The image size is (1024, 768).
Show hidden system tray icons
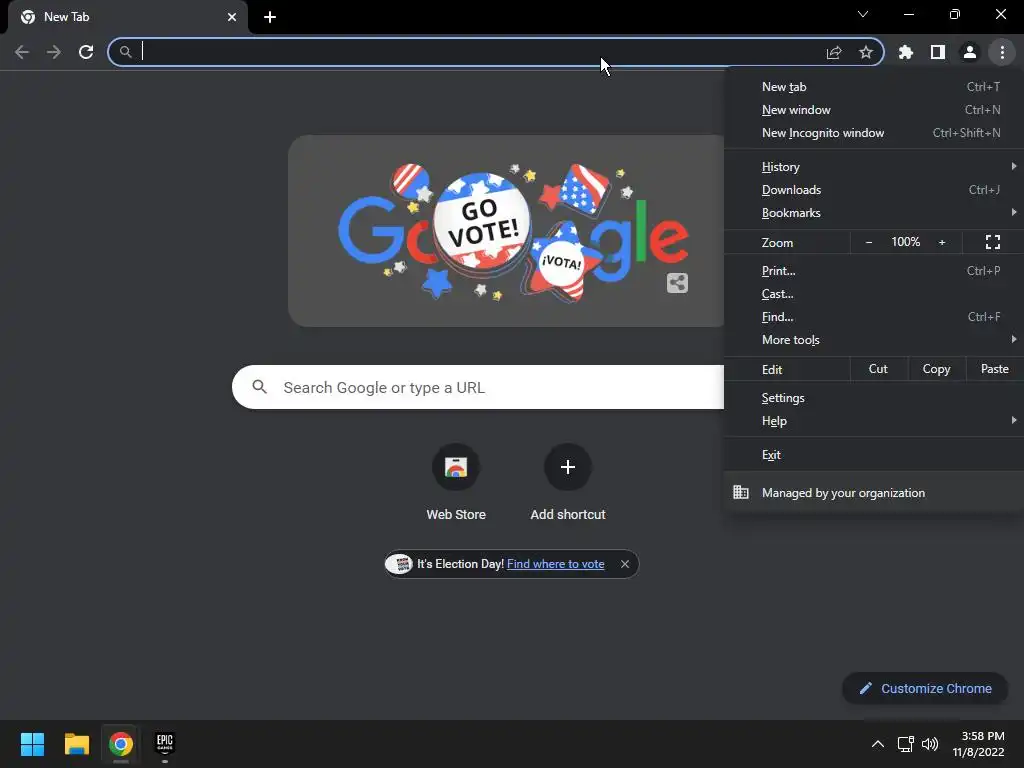pos(878,744)
